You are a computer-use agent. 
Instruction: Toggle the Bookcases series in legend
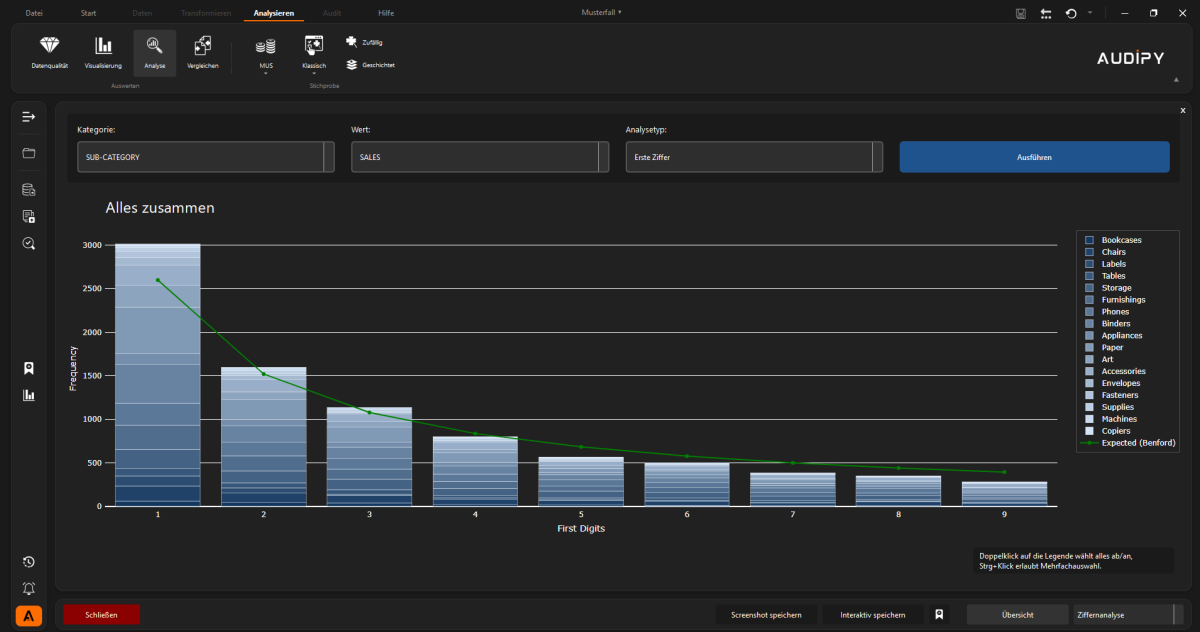pyautogui.click(x=1120, y=240)
